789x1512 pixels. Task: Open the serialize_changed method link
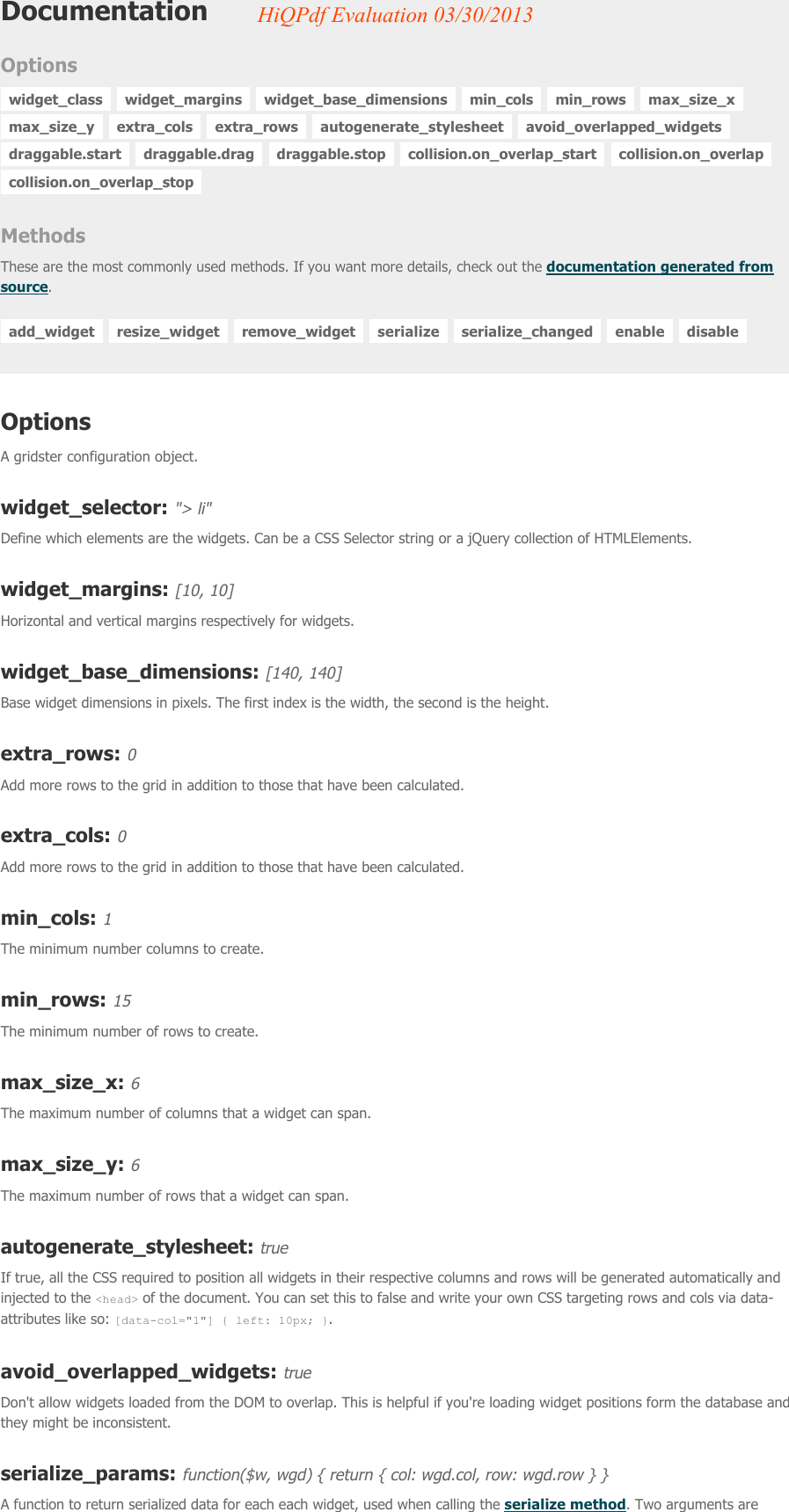526,331
